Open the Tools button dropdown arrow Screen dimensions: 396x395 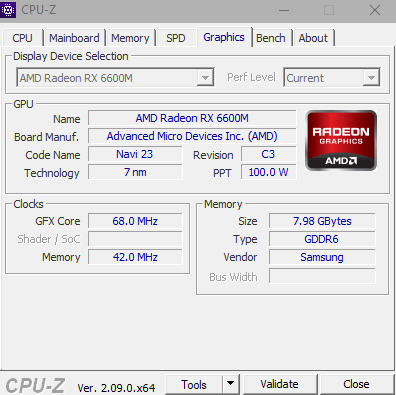[x=230, y=384]
